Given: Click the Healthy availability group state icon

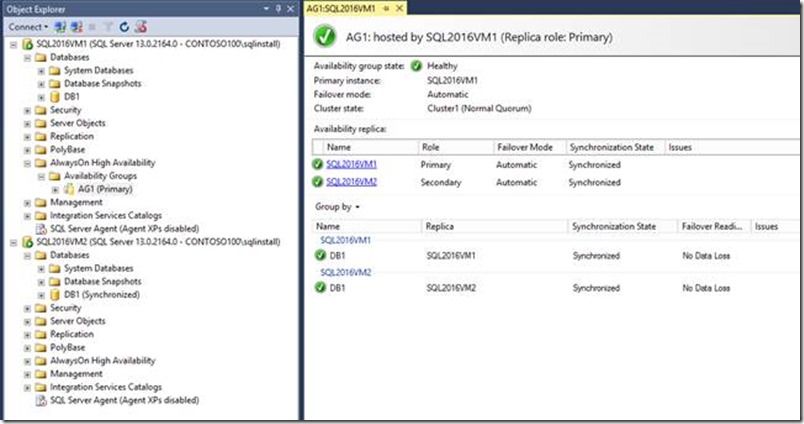Looking at the screenshot, I should [416, 66].
